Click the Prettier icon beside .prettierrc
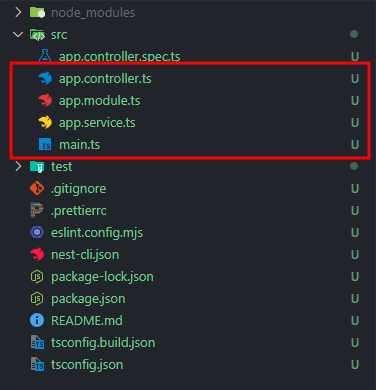Screen dimensions: 376x390 [x=37, y=210]
